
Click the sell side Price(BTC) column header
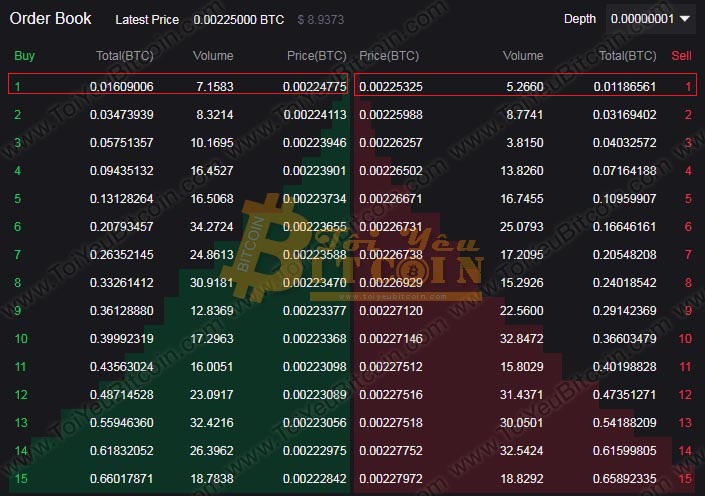click(x=390, y=56)
